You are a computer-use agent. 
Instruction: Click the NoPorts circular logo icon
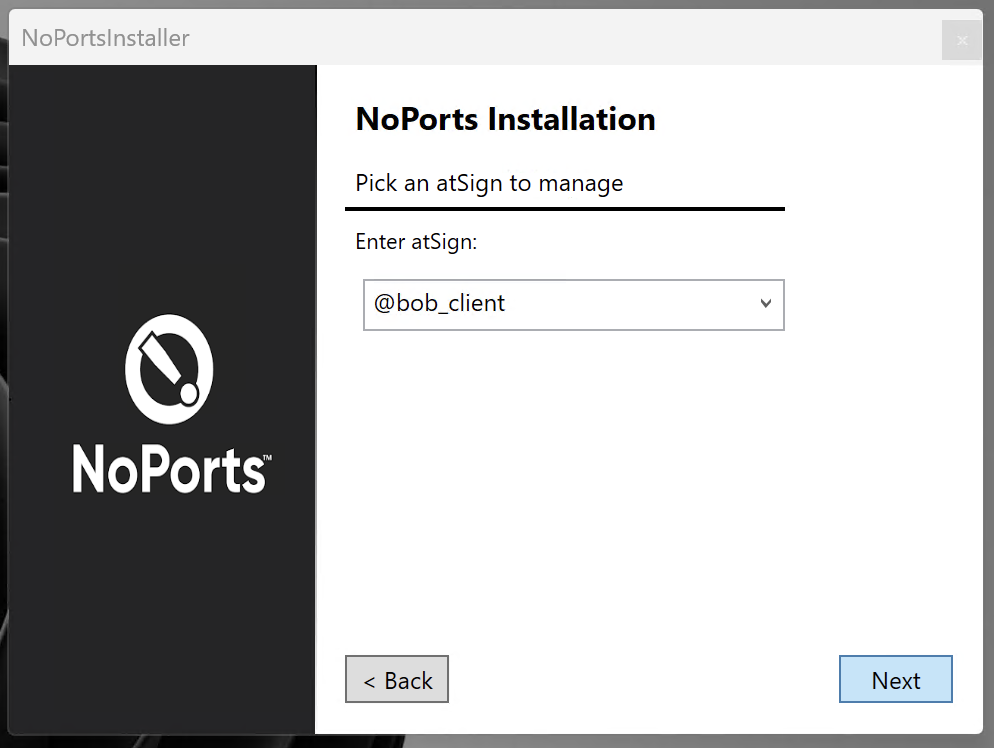pyautogui.click(x=169, y=369)
